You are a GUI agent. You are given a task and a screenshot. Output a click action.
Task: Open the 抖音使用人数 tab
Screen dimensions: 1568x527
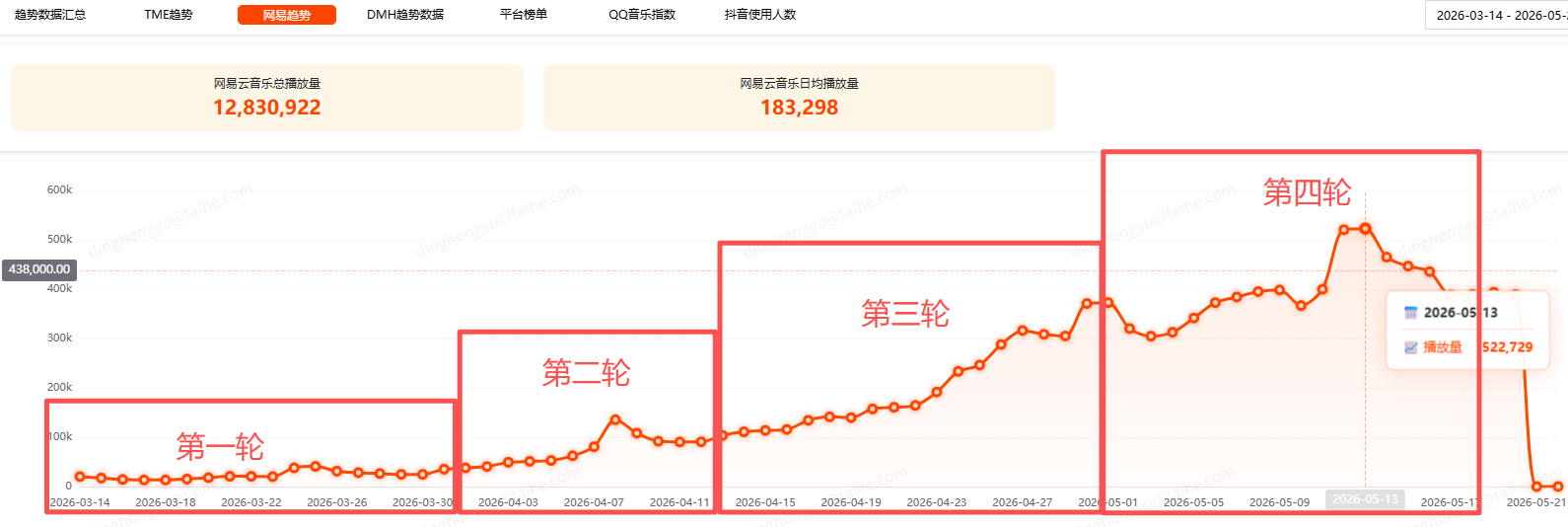pos(760,15)
